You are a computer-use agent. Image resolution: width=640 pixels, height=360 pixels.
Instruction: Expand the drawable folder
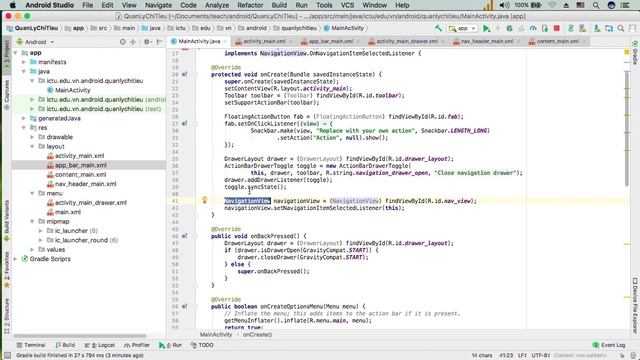pyautogui.click(x=32, y=137)
